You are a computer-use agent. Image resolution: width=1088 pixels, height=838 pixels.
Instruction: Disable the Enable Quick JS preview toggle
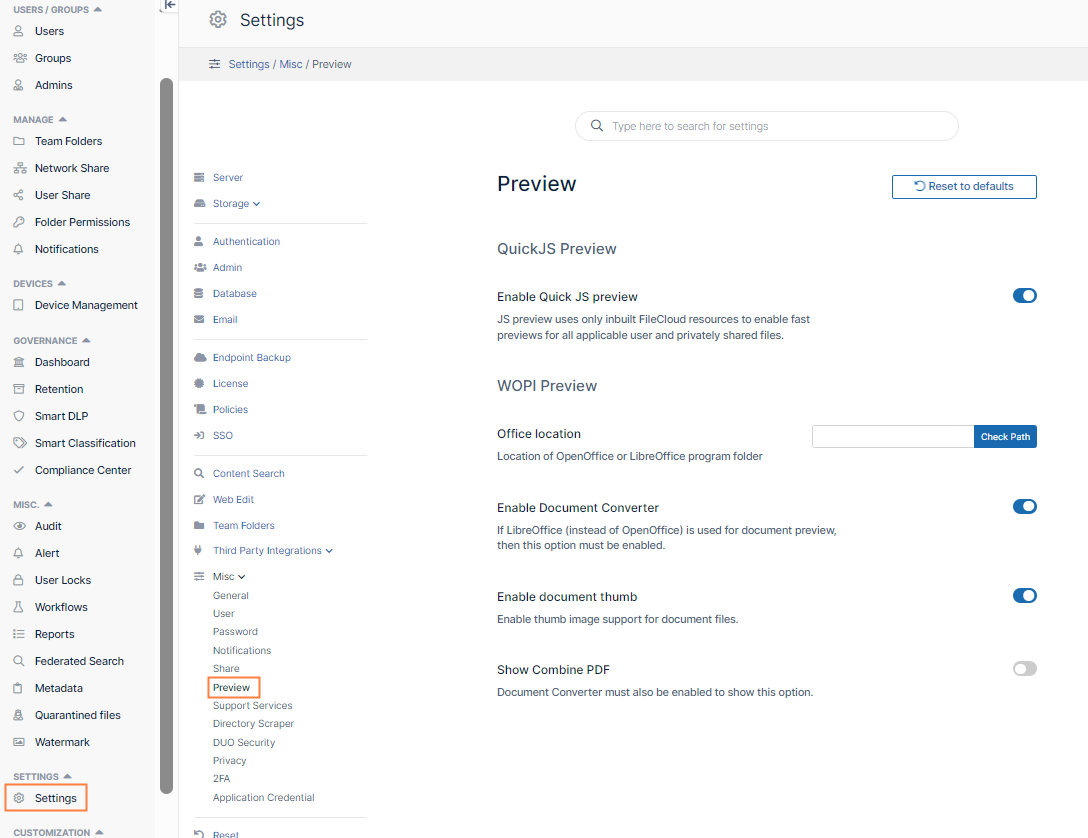1024,296
